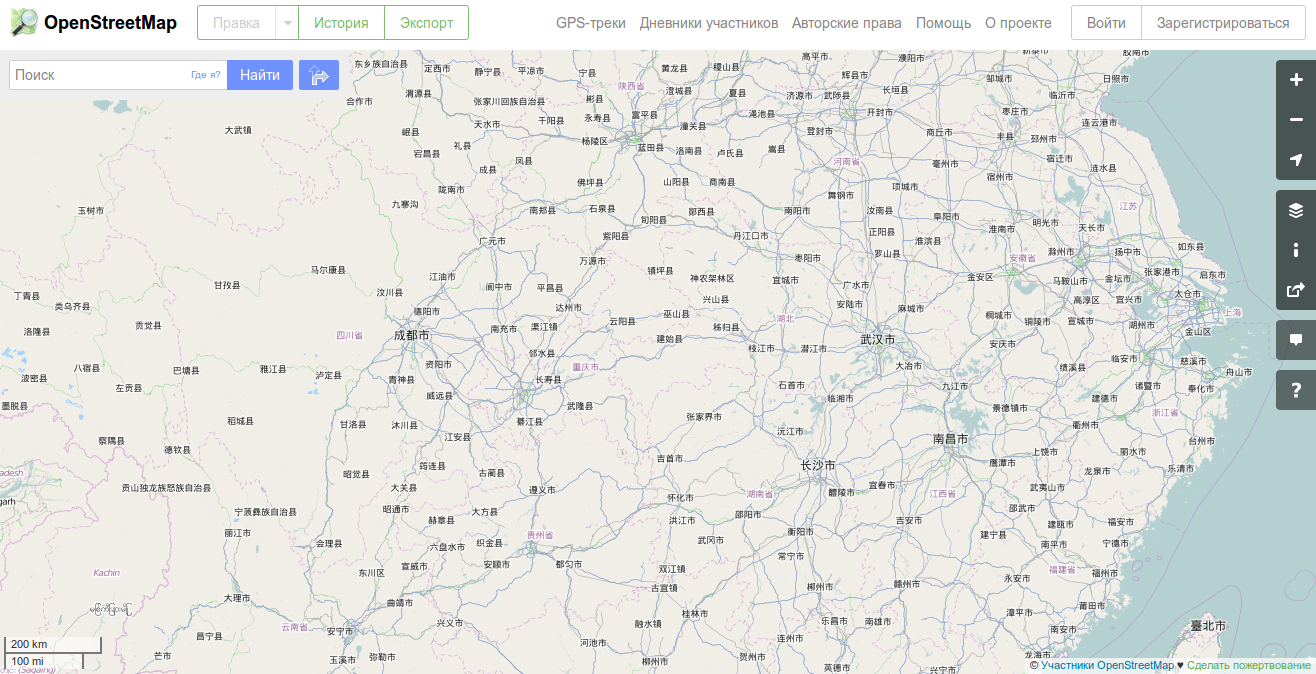Click the 景德镇市 label on map

click(x=1009, y=408)
